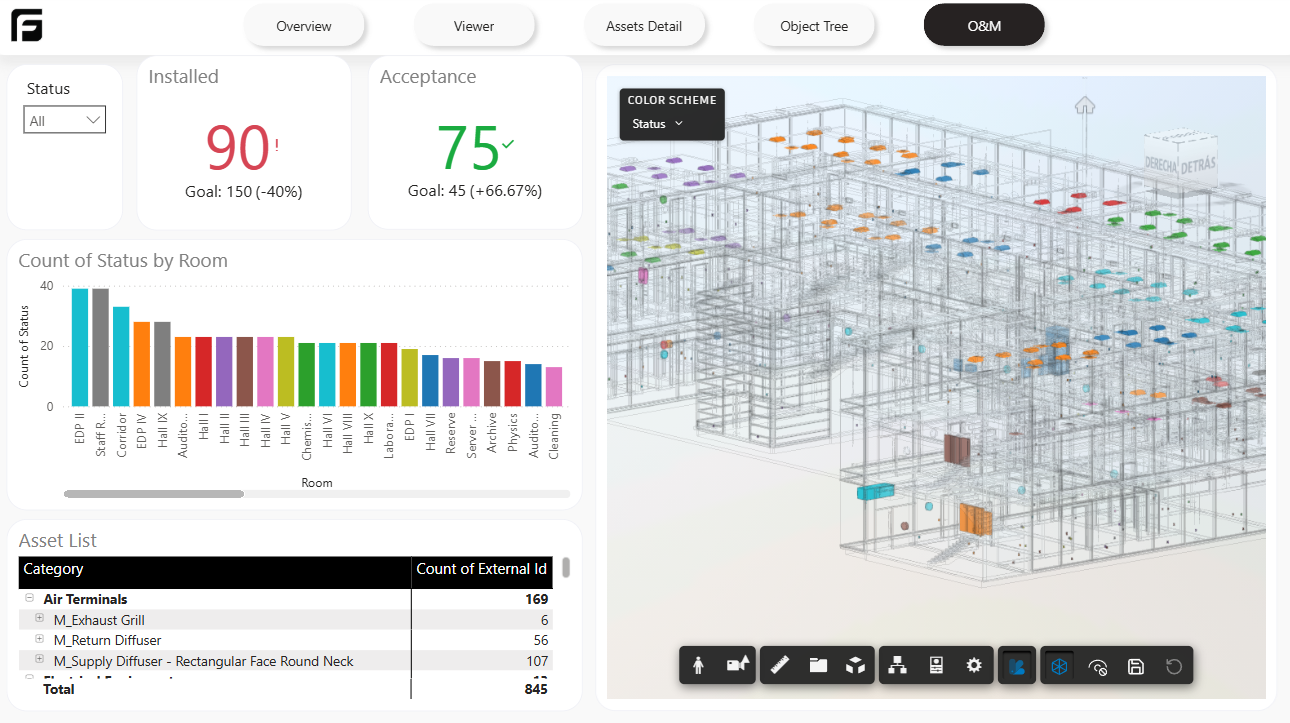Activate the measure tool in the viewer
The image size is (1290, 723).
(x=781, y=665)
